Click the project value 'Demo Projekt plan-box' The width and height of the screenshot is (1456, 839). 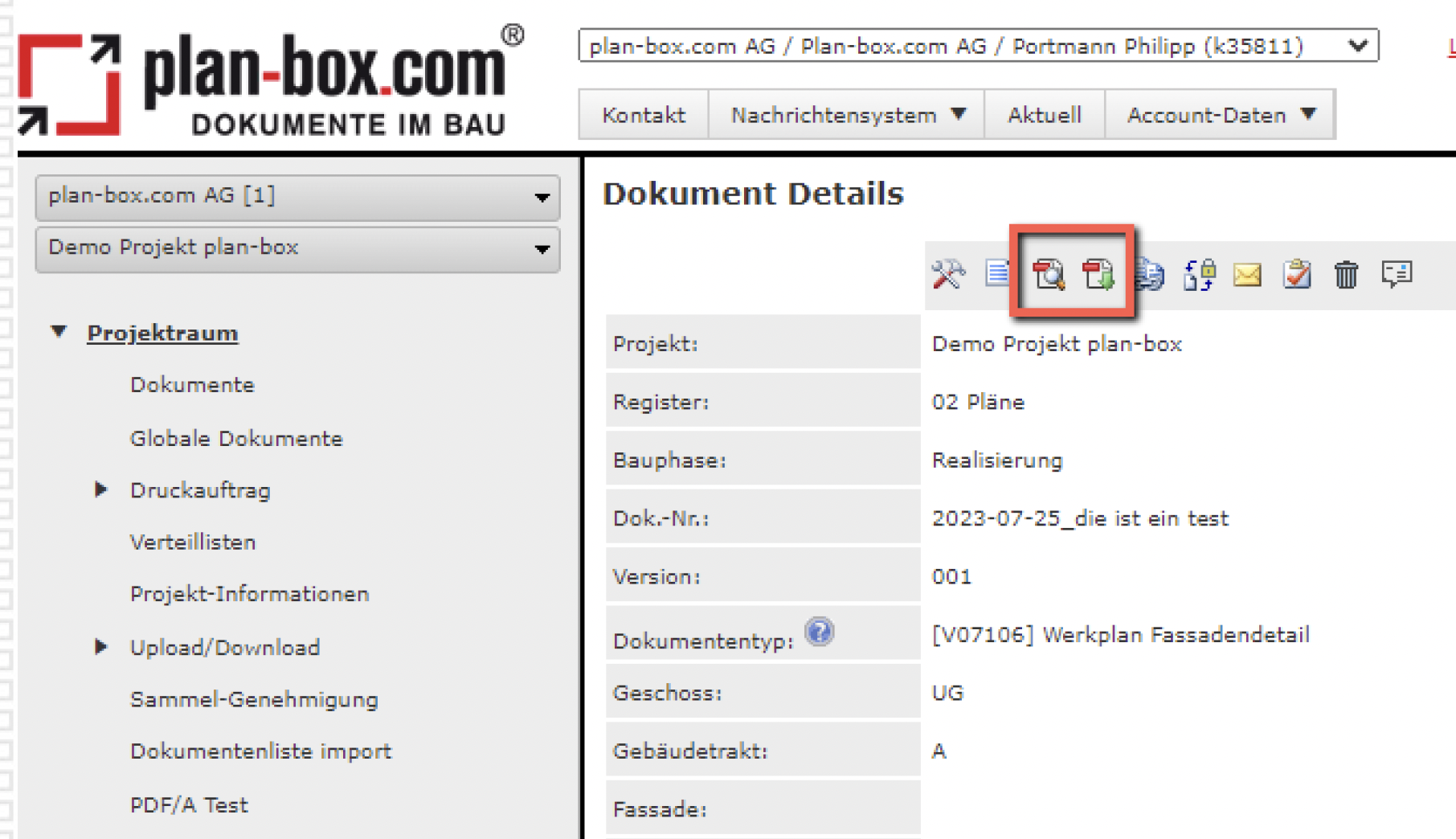tap(1057, 344)
